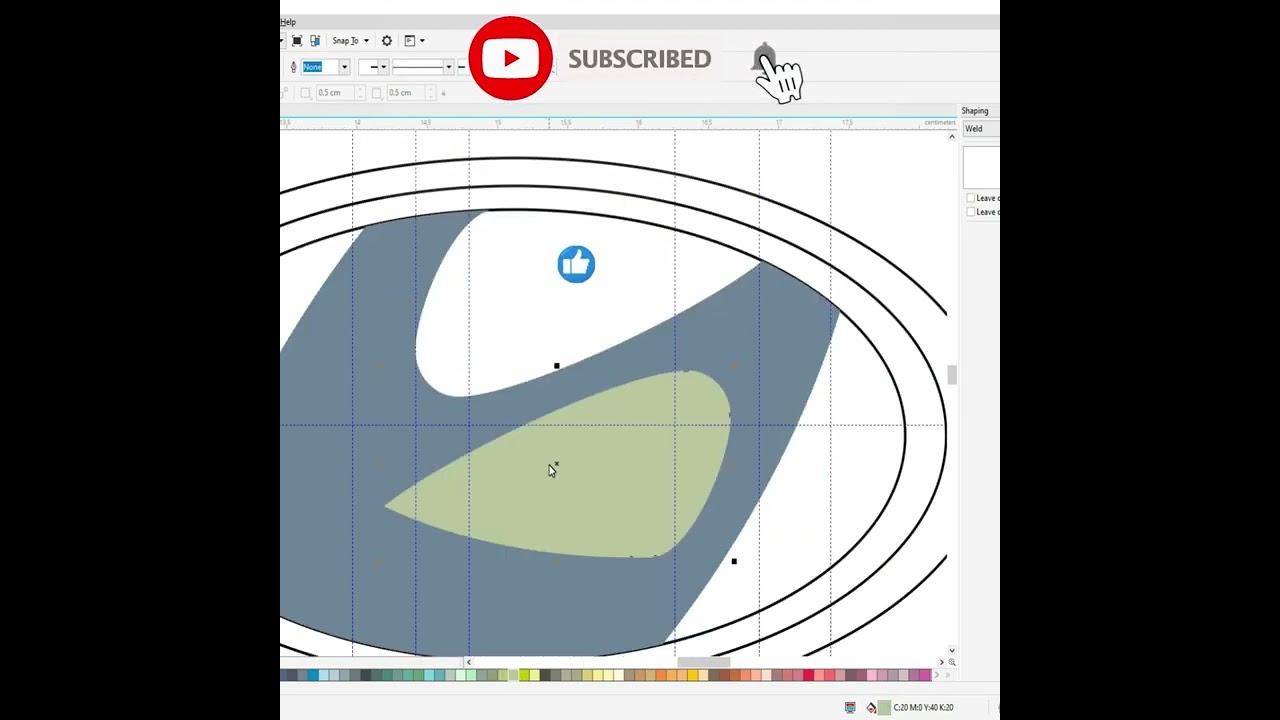The height and width of the screenshot is (720, 1280).
Task: Click the bottom-right black selection handle
Action: click(x=734, y=562)
